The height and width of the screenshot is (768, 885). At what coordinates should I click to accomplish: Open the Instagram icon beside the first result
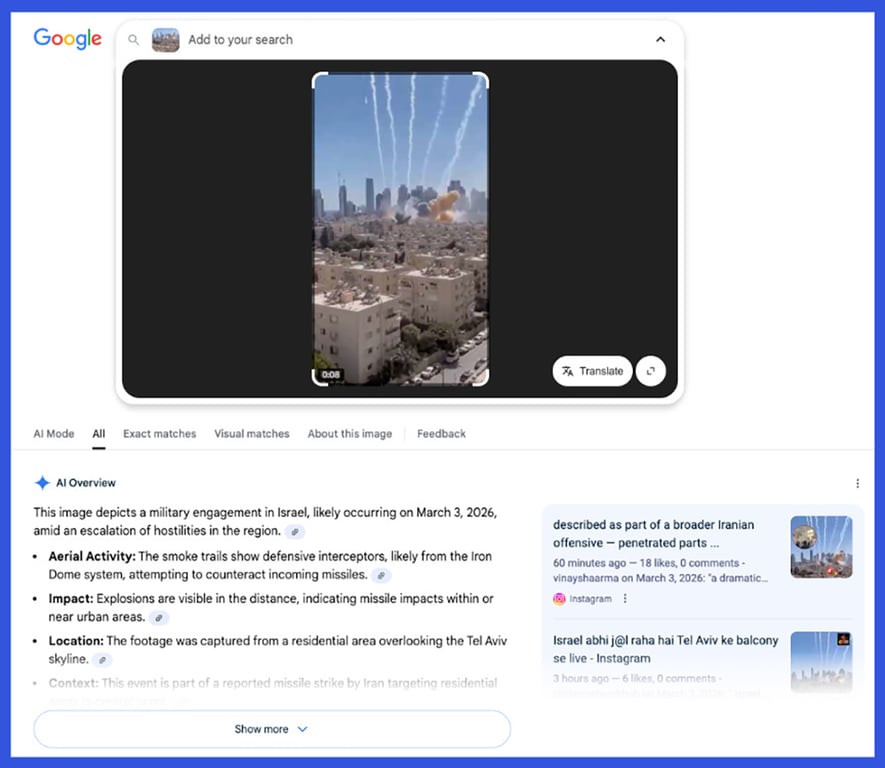[560, 598]
